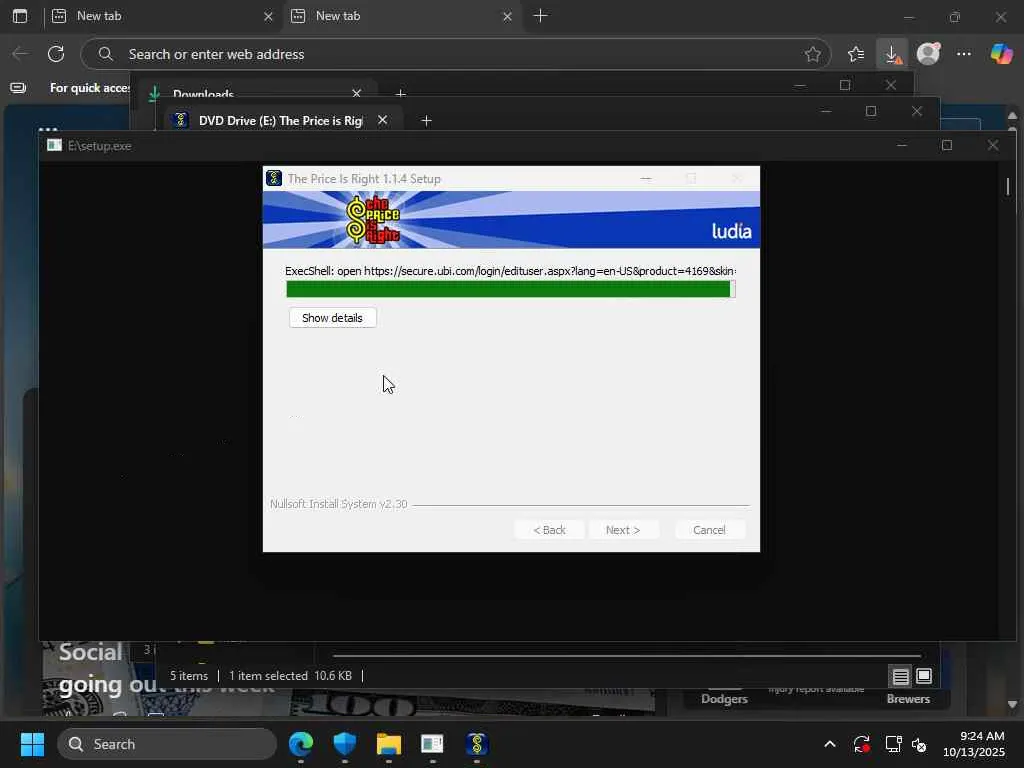Add this page to favorites star icon
Image resolution: width=1024 pixels, height=768 pixels.
click(812, 54)
